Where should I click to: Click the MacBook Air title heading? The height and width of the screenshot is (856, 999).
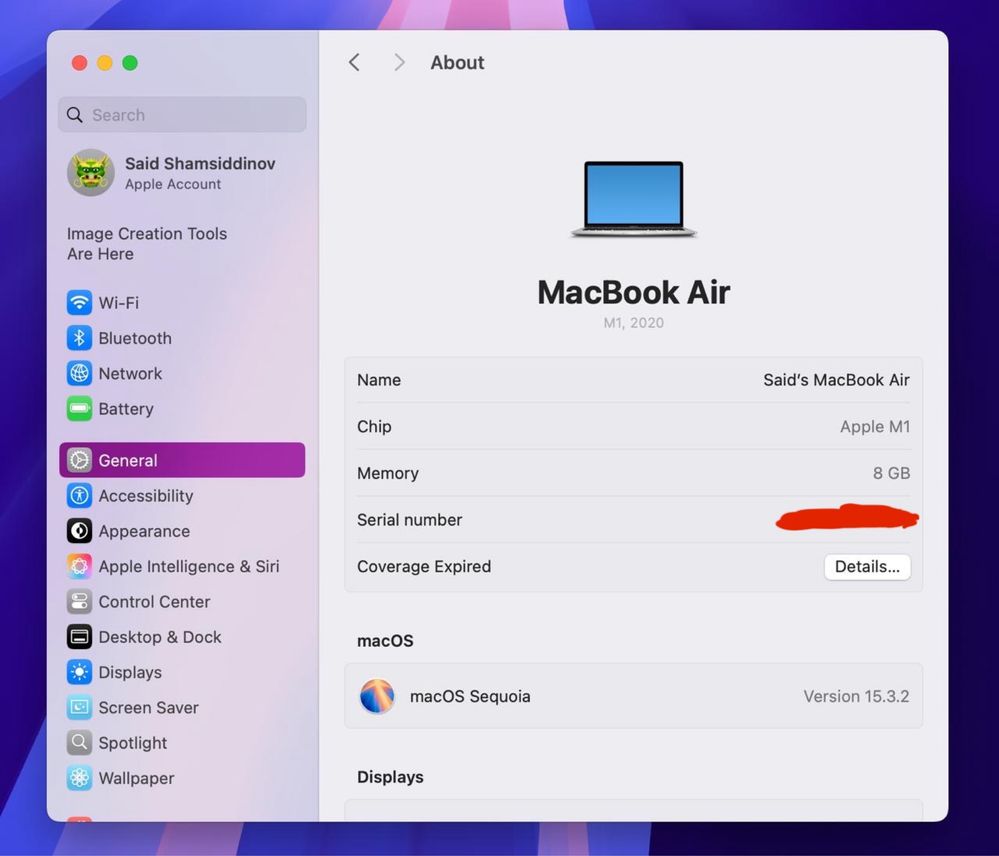[x=634, y=293]
